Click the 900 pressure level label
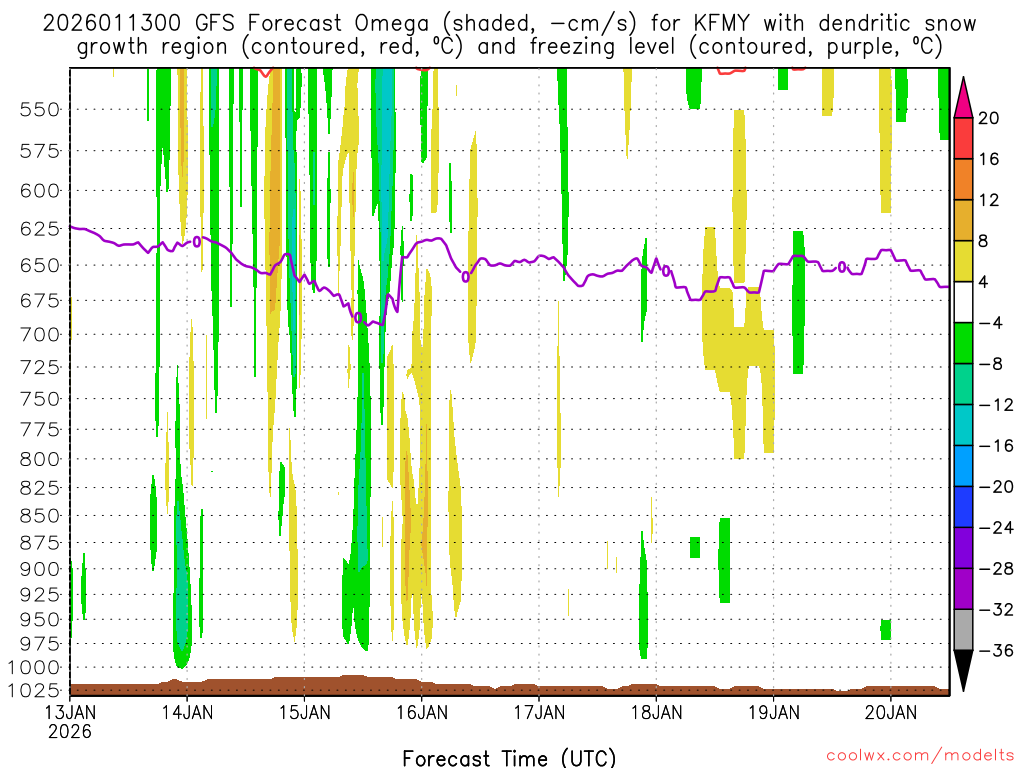 click(x=39, y=569)
